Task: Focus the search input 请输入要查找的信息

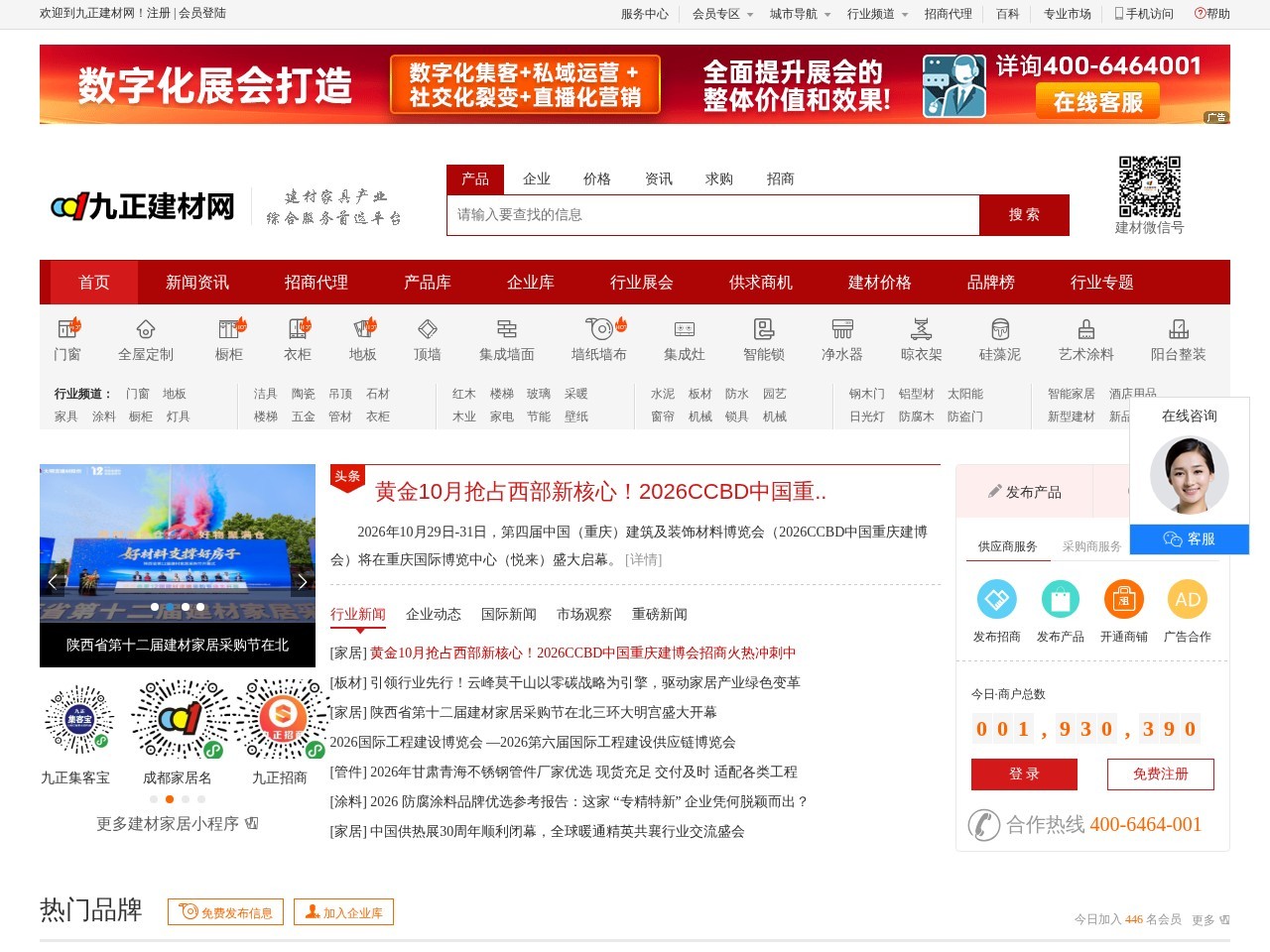Action: (713, 215)
